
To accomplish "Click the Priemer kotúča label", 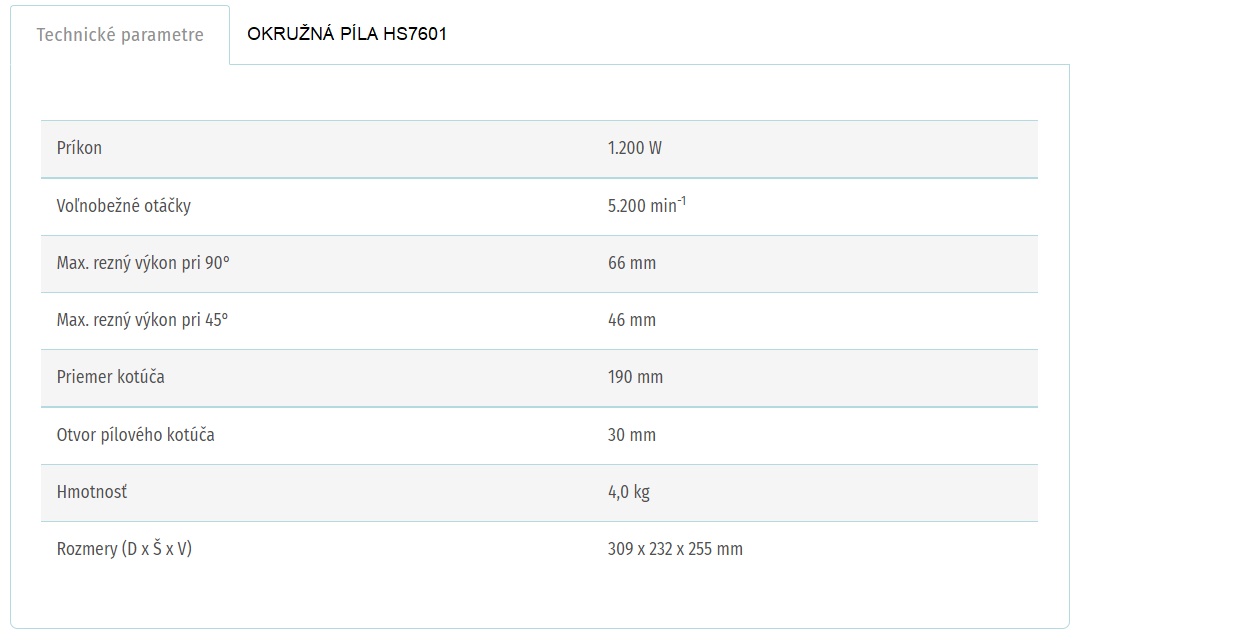I will pos(111,377).
